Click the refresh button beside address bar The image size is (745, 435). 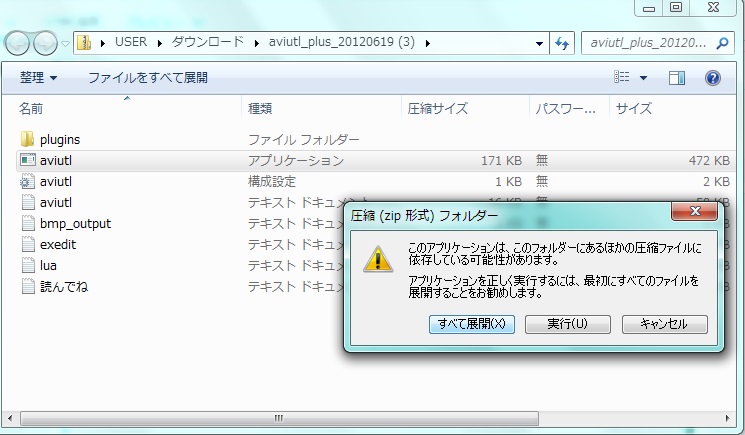click(562, 43)
